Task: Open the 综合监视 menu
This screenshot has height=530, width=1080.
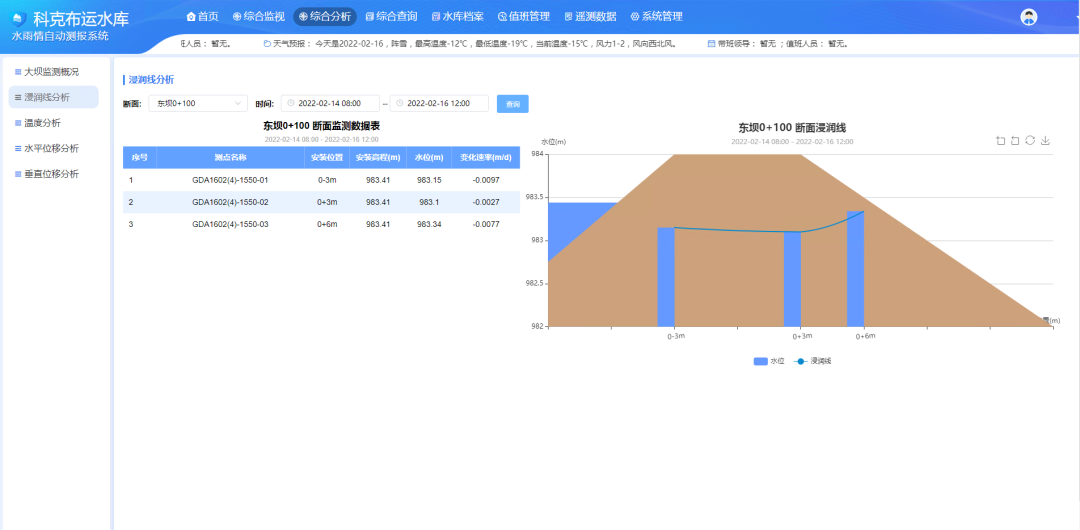Action: point(258,17)
